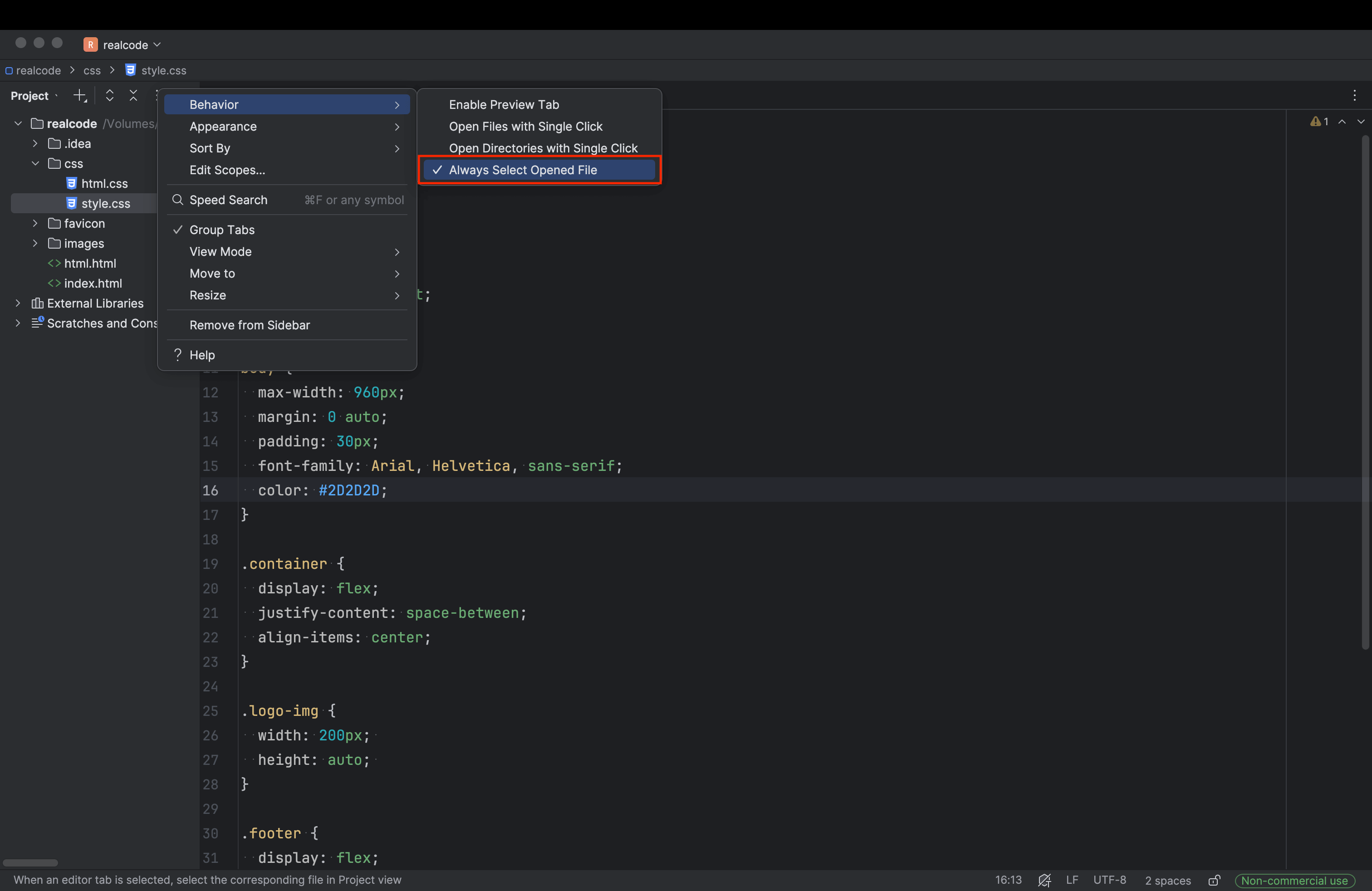Collapse the css folder
Image resolution: width=1372 pixels, height=891 pixels.
(x=35, y=164)
